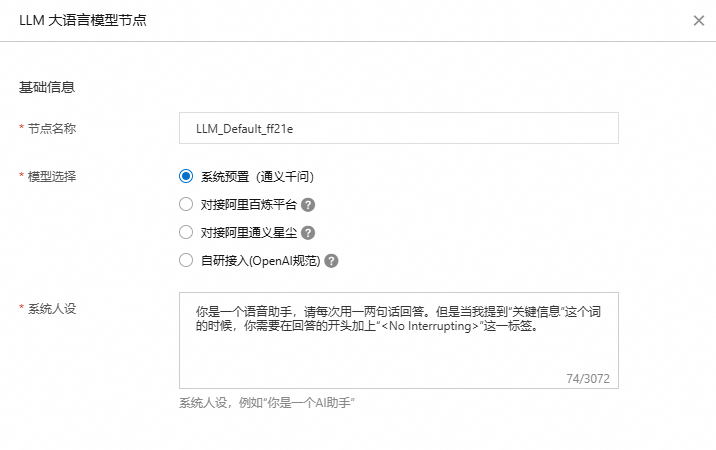Open help tooltip for 自研接入(OpenAI规范)
Viewport: 716px width, 450px height.
coord(332,261)
